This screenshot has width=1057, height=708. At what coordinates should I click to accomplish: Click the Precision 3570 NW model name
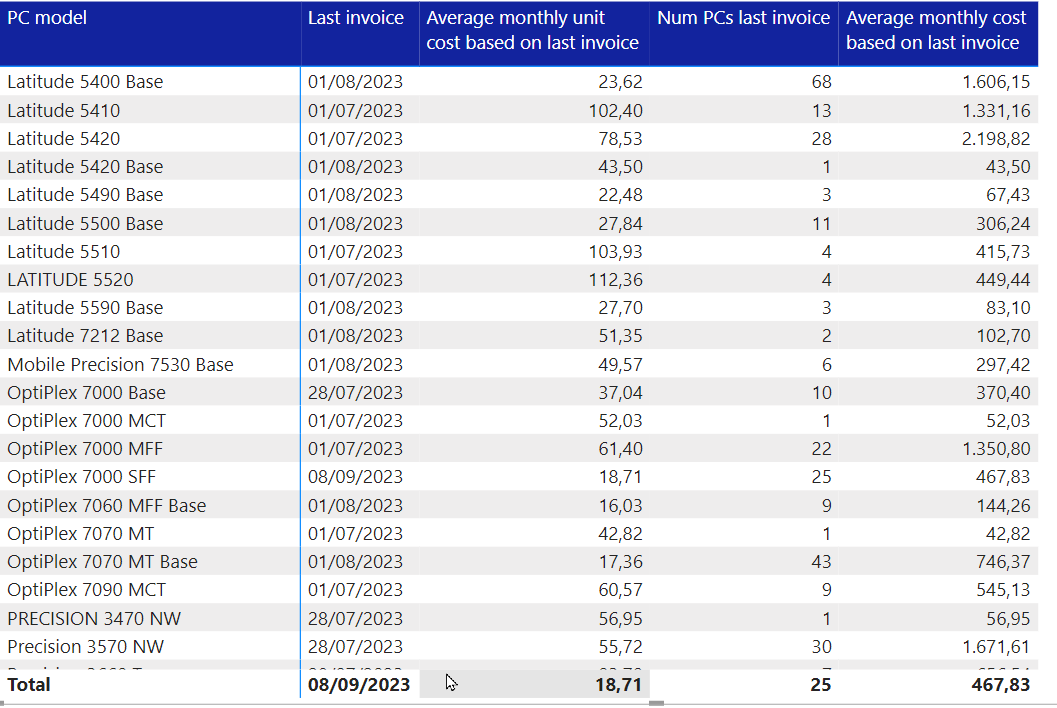86,647
